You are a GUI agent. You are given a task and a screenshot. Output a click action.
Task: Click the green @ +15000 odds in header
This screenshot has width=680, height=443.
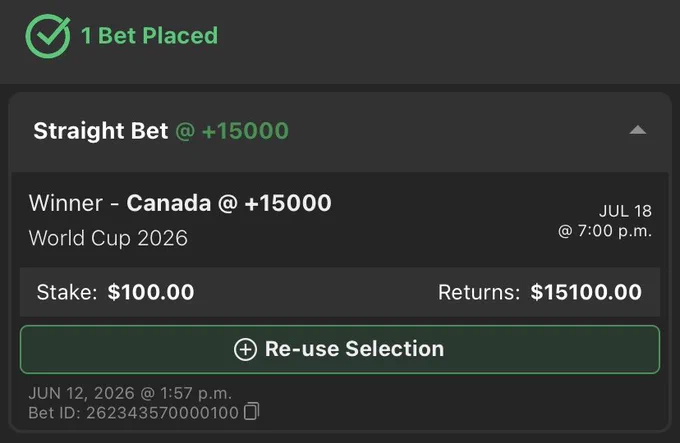click(232, 131)
